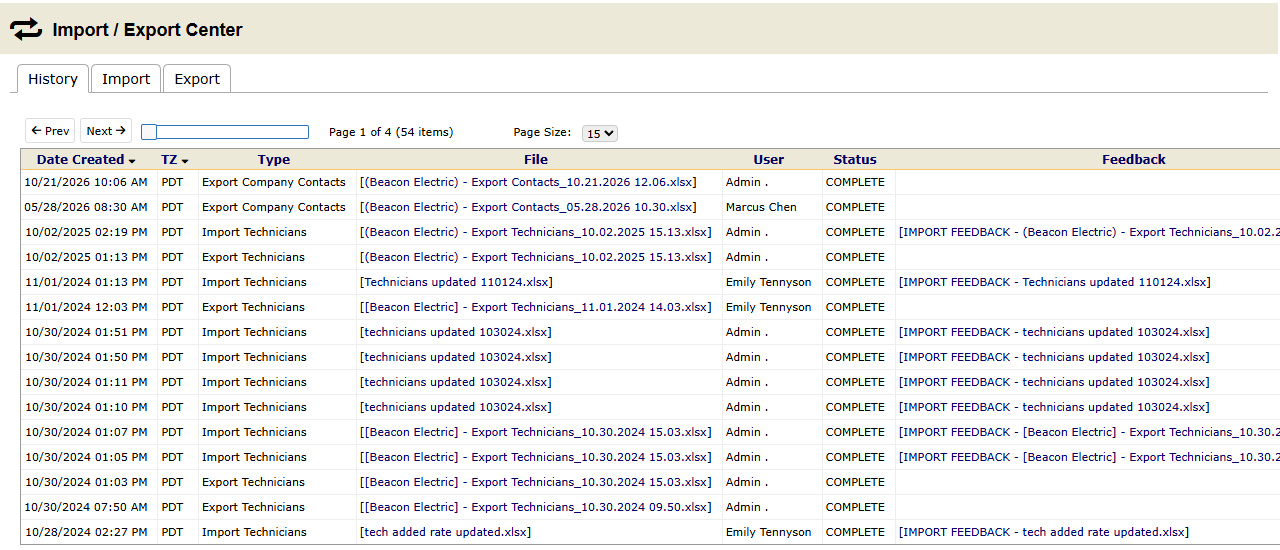Screen dimensions: 1280x550
Task: Sort by TZ column header
Action: coord(174,160)
